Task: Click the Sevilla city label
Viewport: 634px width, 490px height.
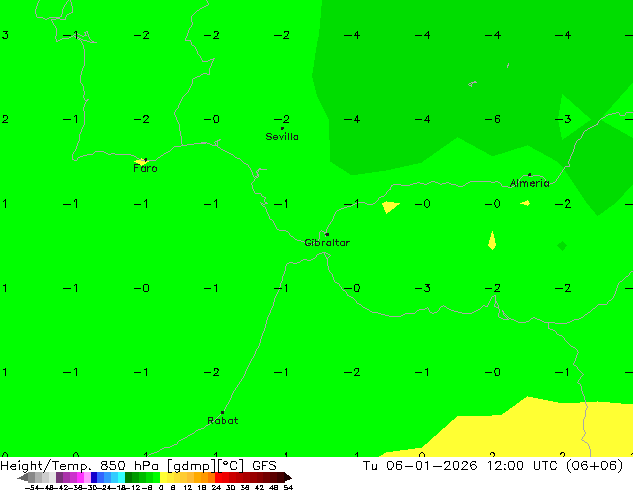Action: pos(282,137)
